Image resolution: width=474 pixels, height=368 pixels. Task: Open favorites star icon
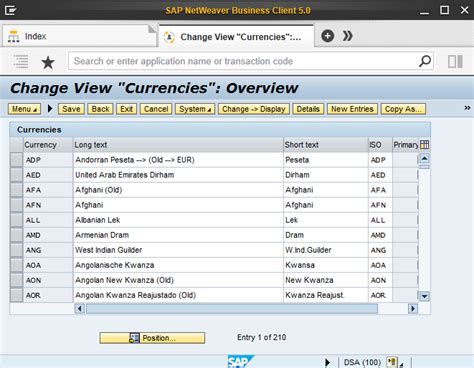[x=48, y=62]
